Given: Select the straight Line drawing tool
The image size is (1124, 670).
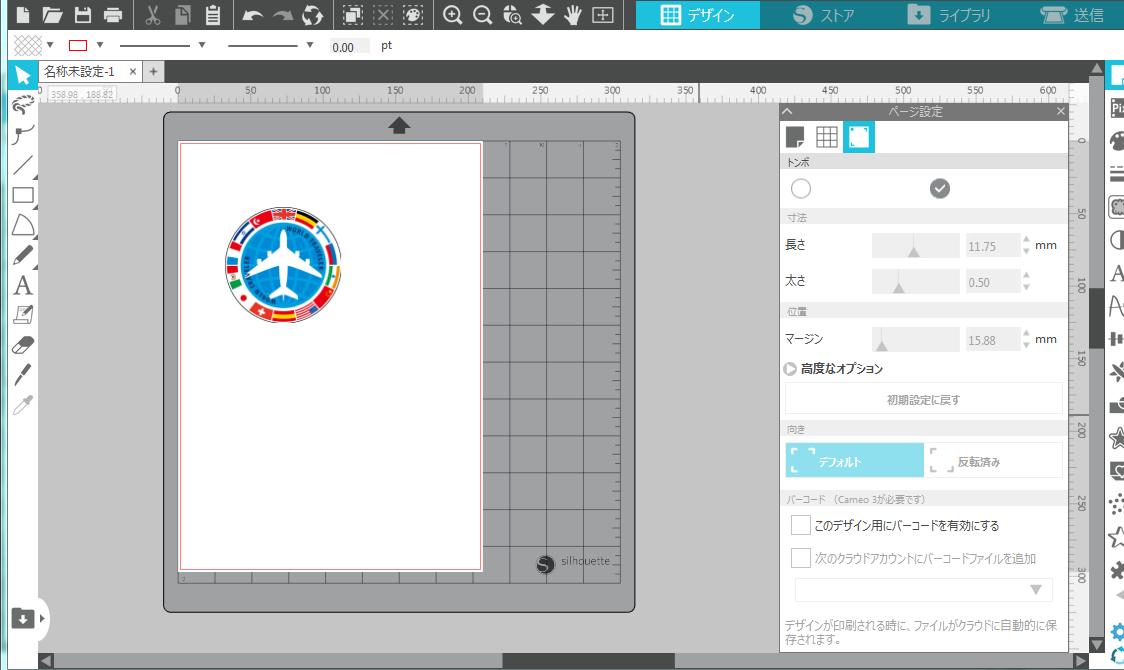Looking at the screenshot, I should coord(23,165).
